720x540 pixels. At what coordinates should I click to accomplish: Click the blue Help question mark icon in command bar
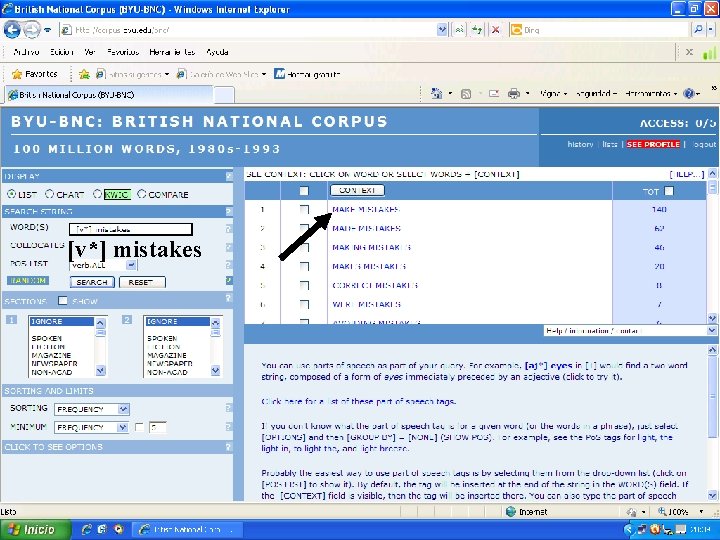(x=688, y=94)
